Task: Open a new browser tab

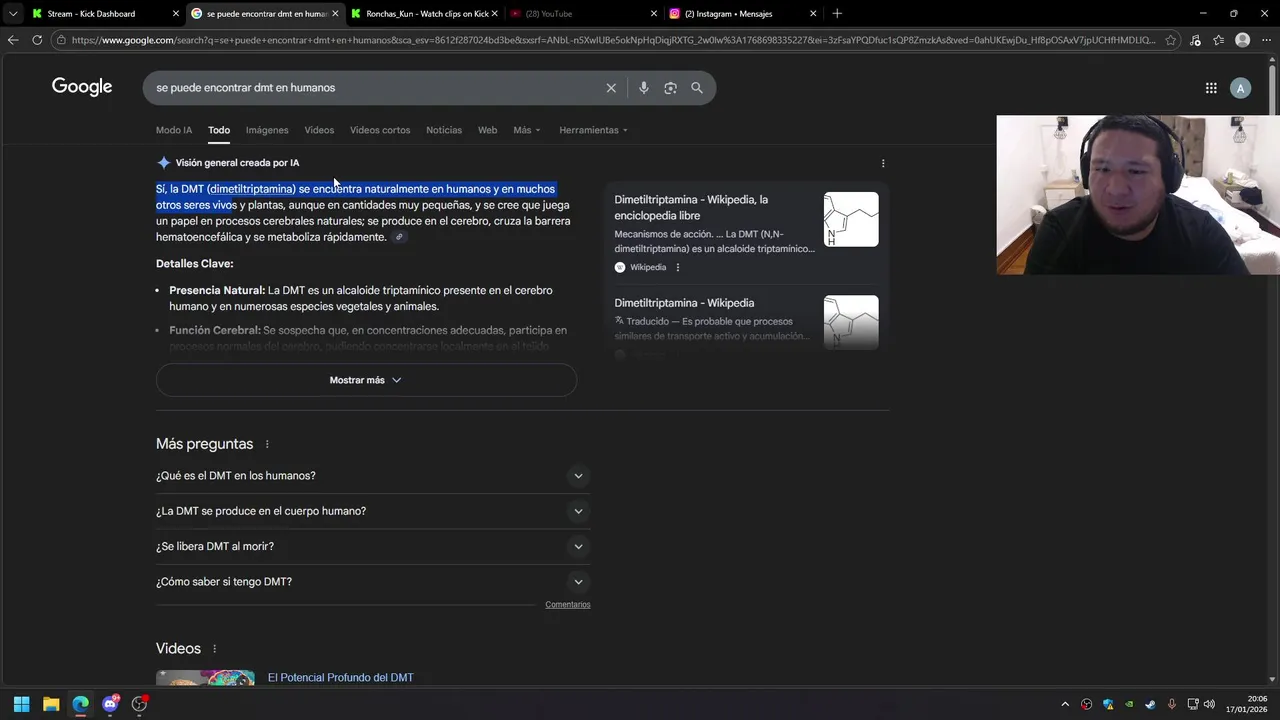Action: [837, 14]
